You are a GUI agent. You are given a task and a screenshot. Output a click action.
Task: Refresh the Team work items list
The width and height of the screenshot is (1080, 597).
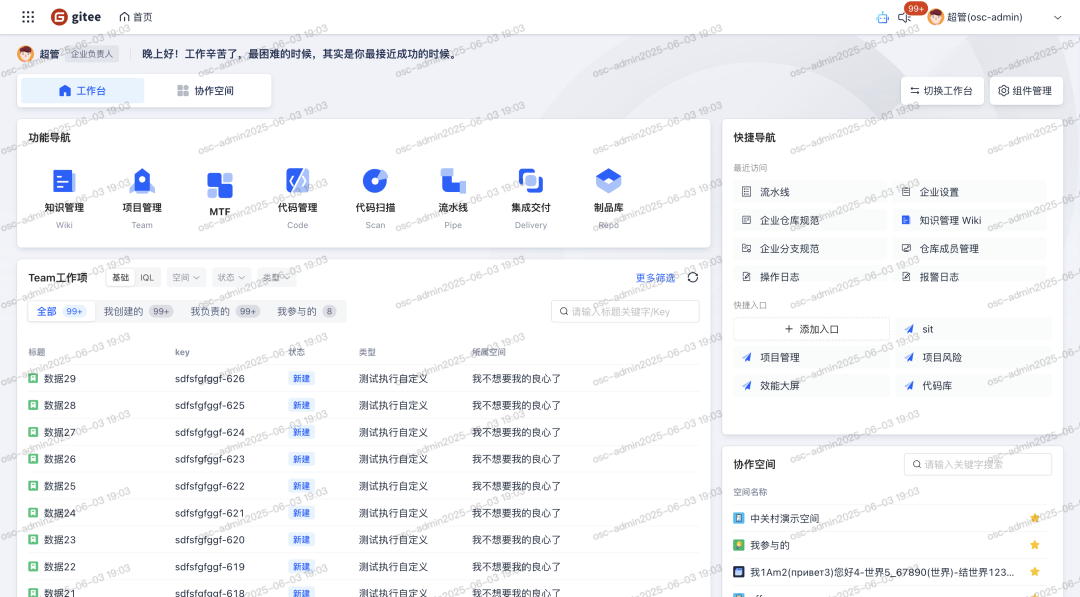pyautogui.click(x=693, y=278)
